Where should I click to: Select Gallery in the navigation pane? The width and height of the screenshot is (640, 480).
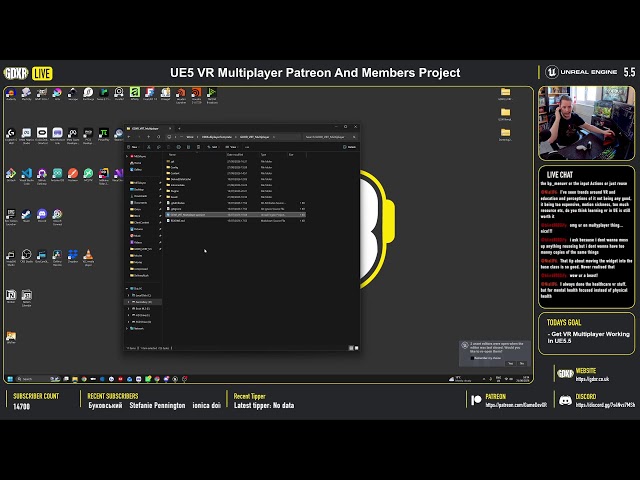coord(137,169)
